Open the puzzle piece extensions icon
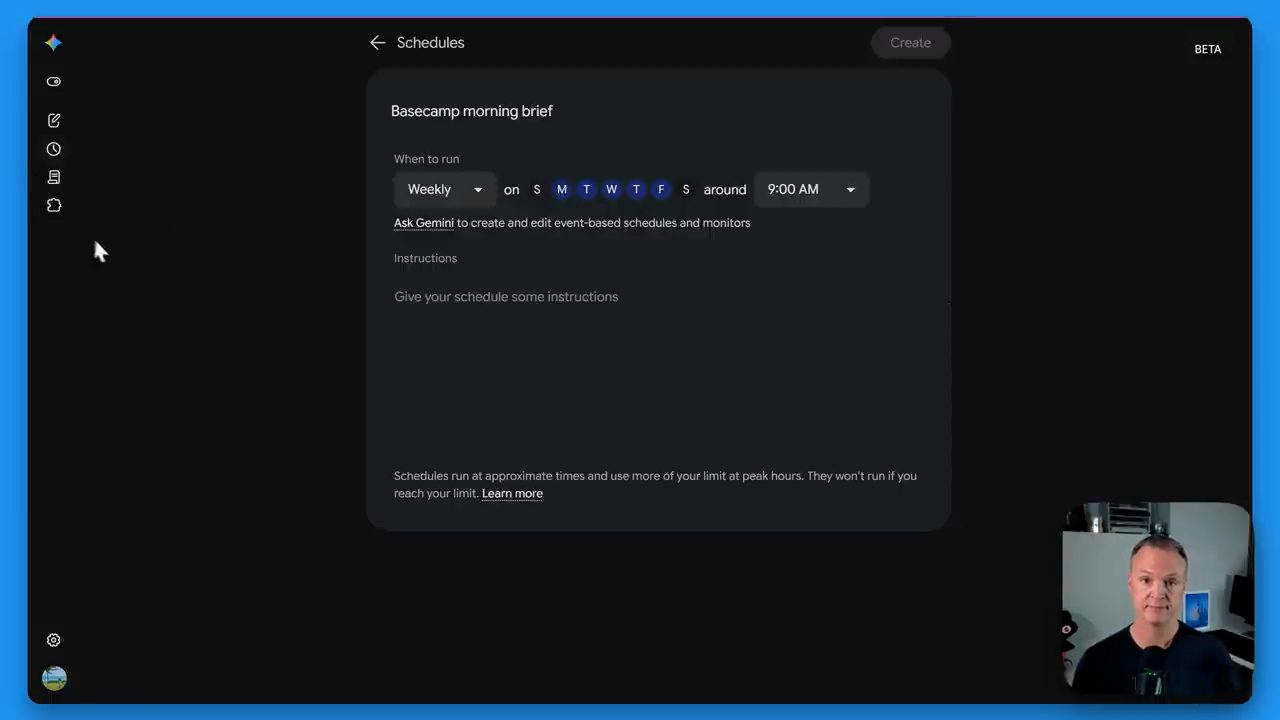 [x=54, y=205]
